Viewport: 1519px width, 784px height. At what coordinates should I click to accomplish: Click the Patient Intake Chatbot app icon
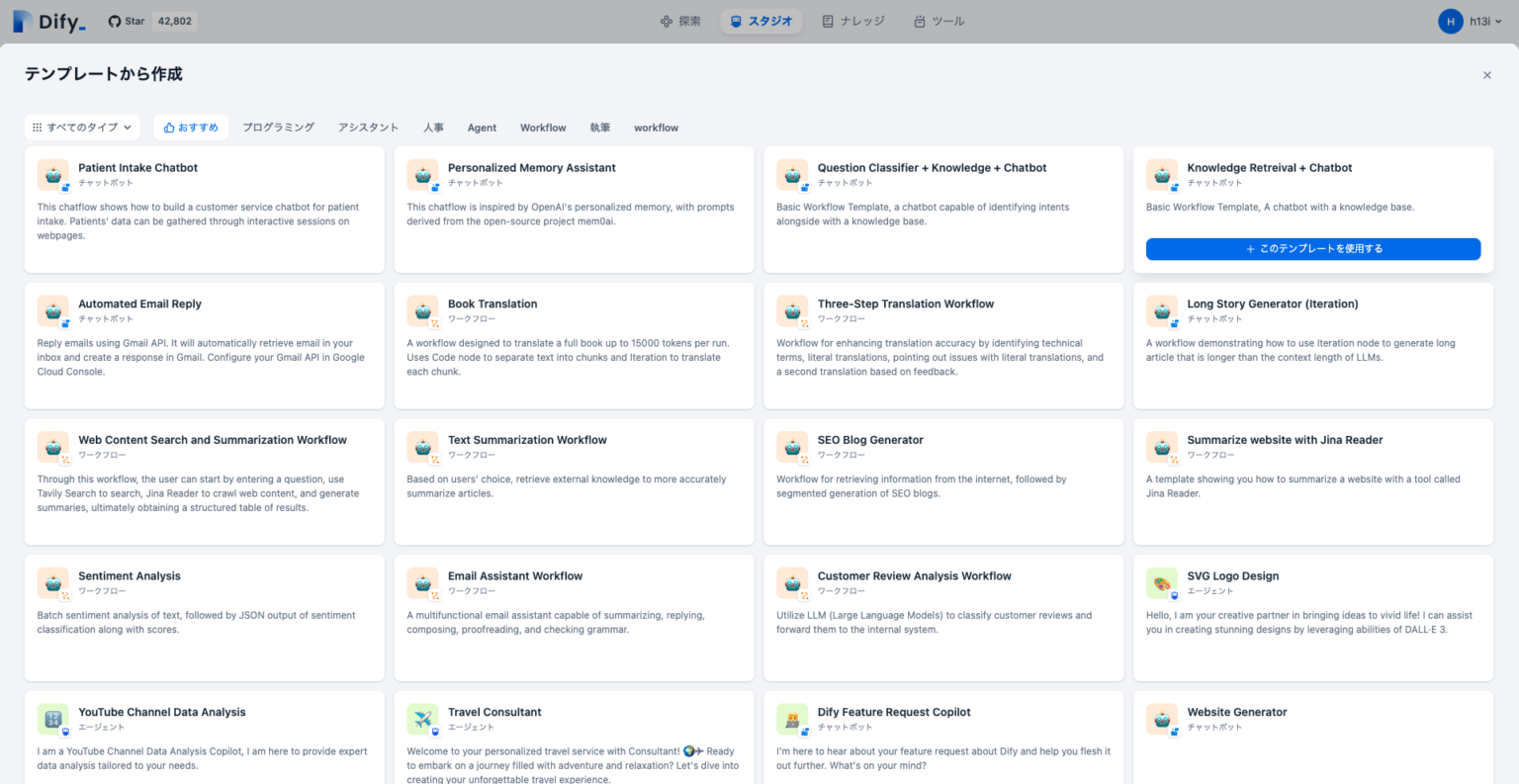click(52, 175)
